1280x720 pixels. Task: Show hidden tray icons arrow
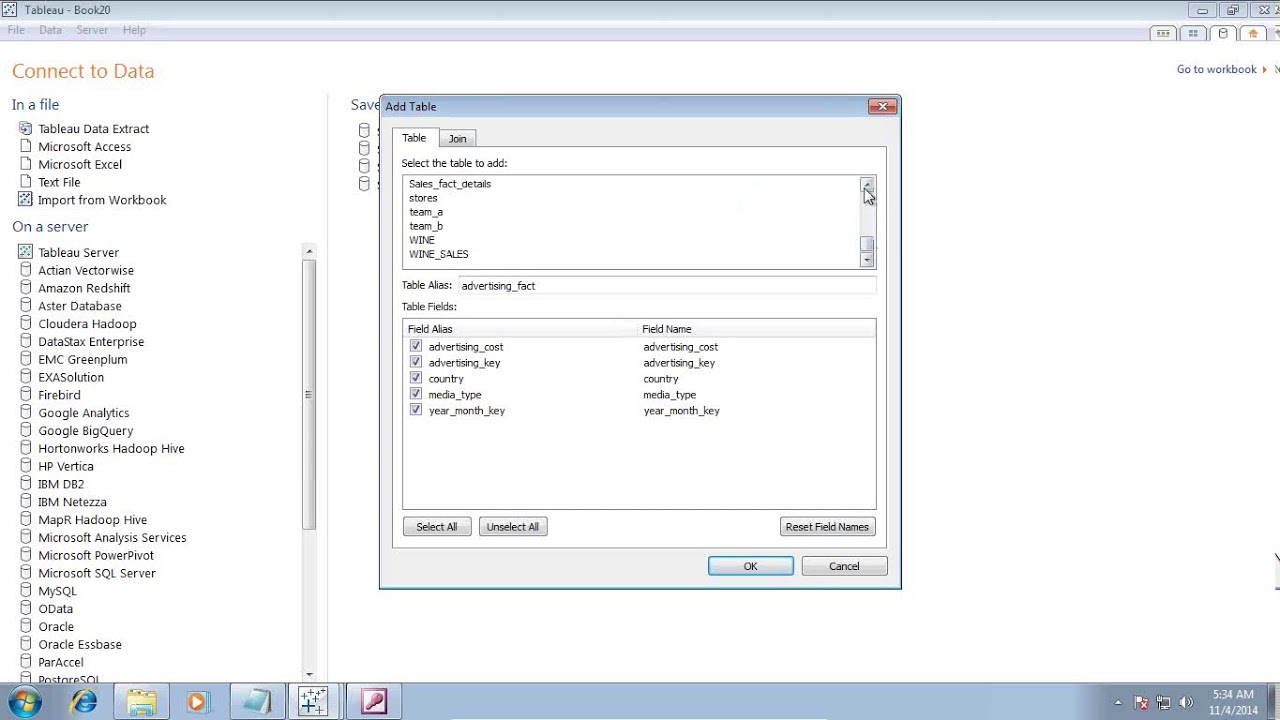click(1118, 702)
